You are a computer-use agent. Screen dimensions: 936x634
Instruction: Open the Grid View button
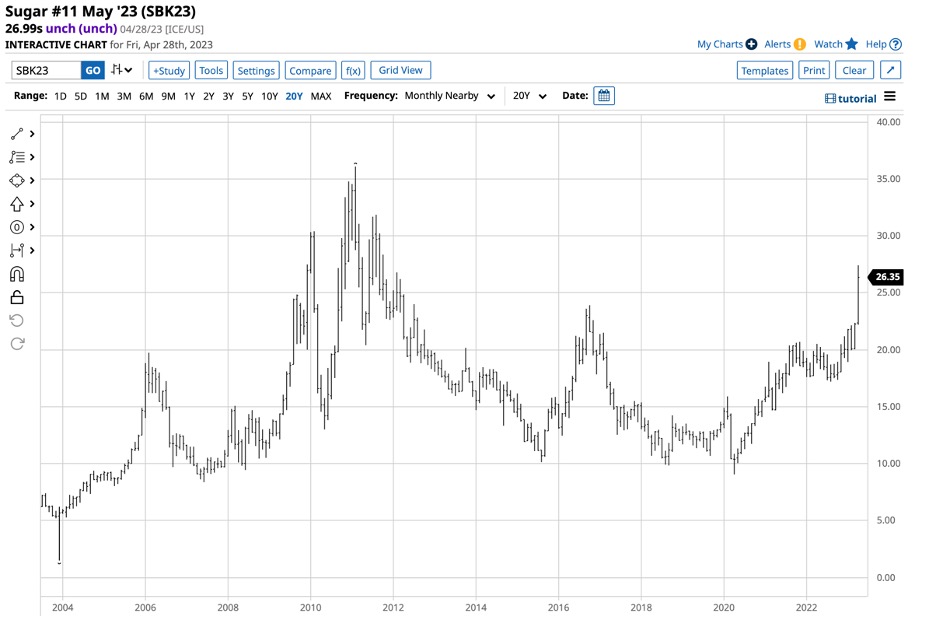pyautogui.click(x=401, y=70)
